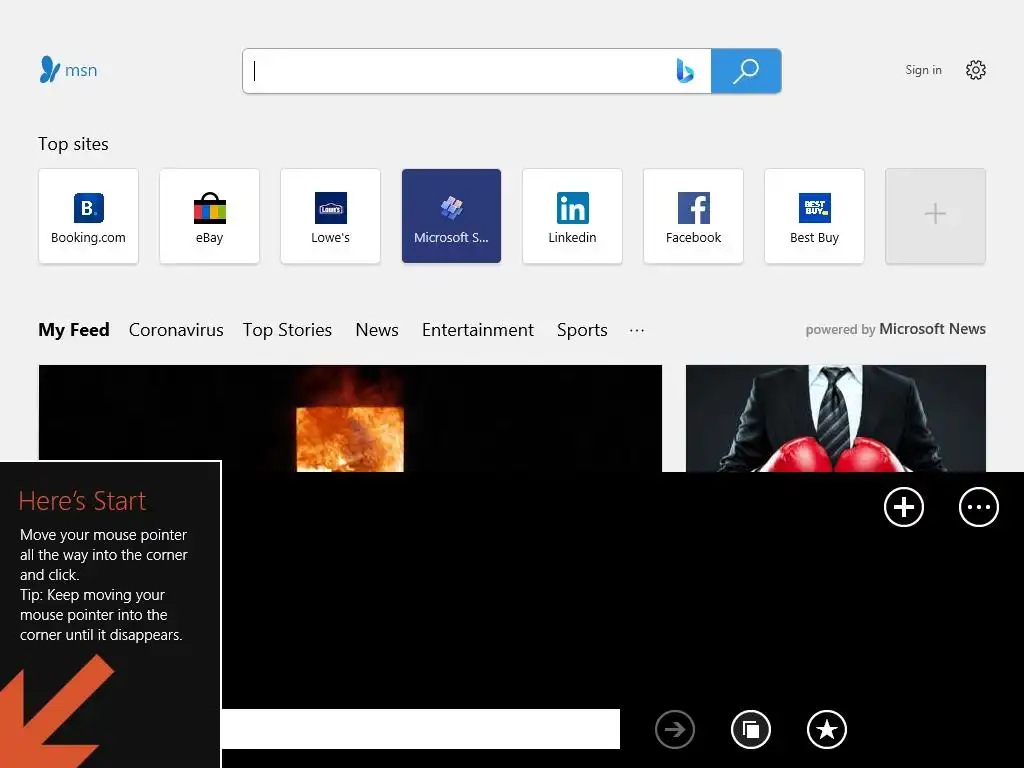The image size is (1024, 768).
Task: Open Microsoft Store top site tile
Action: tap(451, 216)
